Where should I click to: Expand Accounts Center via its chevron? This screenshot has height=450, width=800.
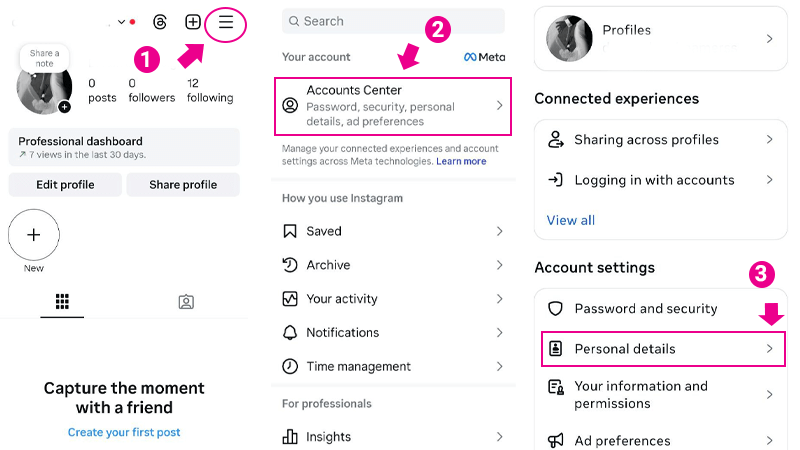tap(499, 106)
